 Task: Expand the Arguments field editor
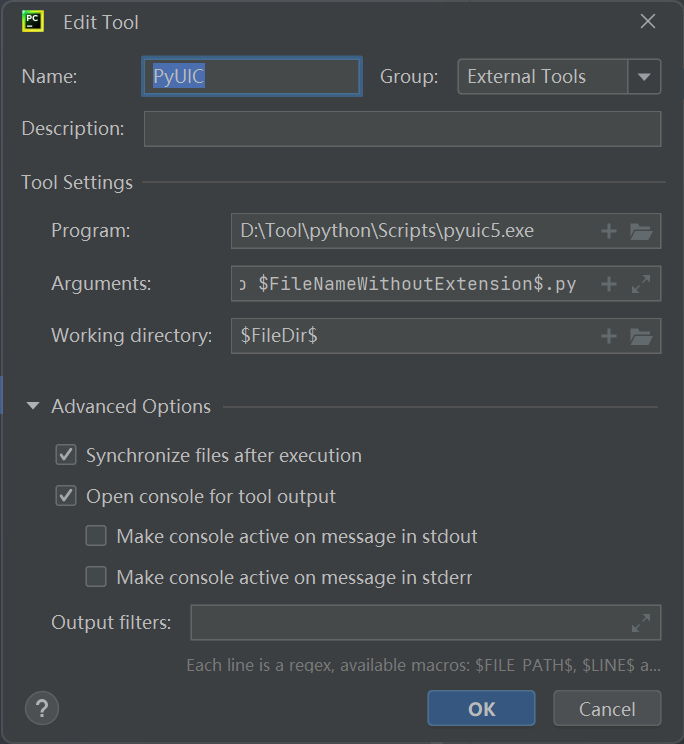coord(641,284)
